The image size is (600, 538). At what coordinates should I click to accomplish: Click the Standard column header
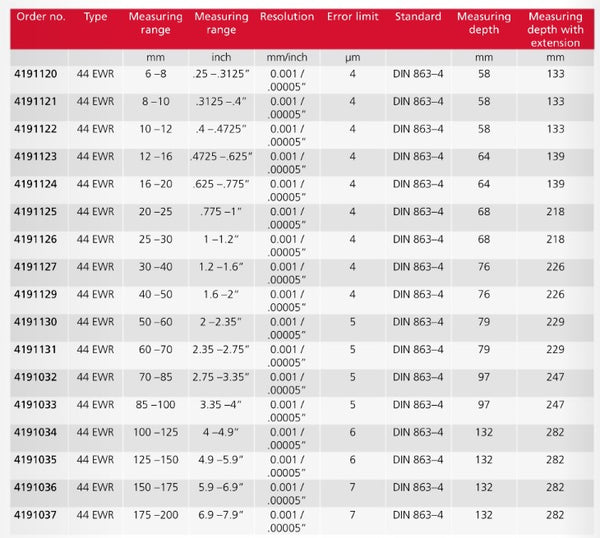pos(418,18)
